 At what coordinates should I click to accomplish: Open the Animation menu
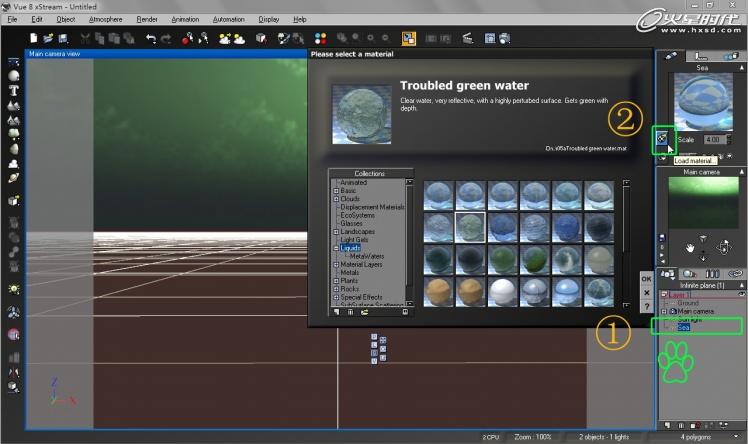coord(185,20)
